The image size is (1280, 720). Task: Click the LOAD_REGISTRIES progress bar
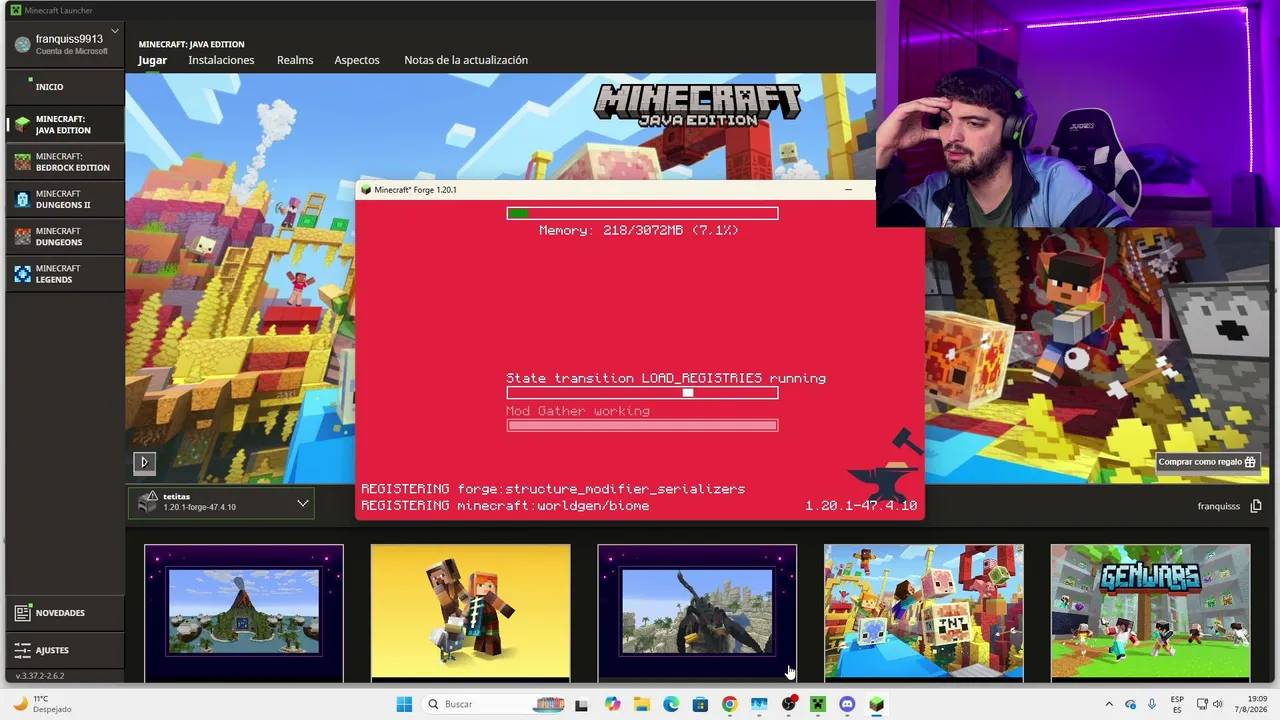(x=642, y=393)
